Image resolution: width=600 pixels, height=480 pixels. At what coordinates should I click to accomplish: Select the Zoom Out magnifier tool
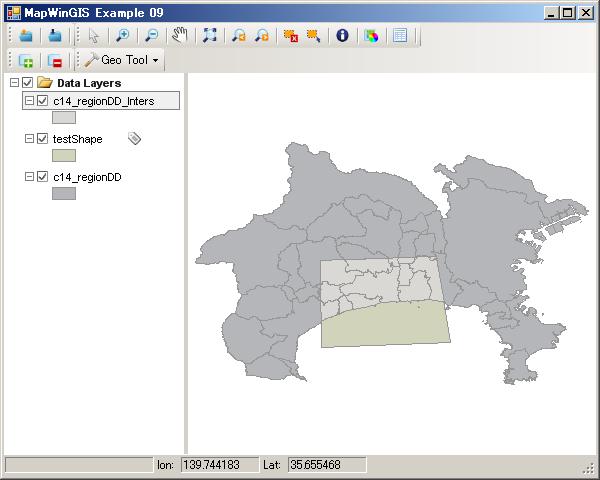[x=151, y=35]
